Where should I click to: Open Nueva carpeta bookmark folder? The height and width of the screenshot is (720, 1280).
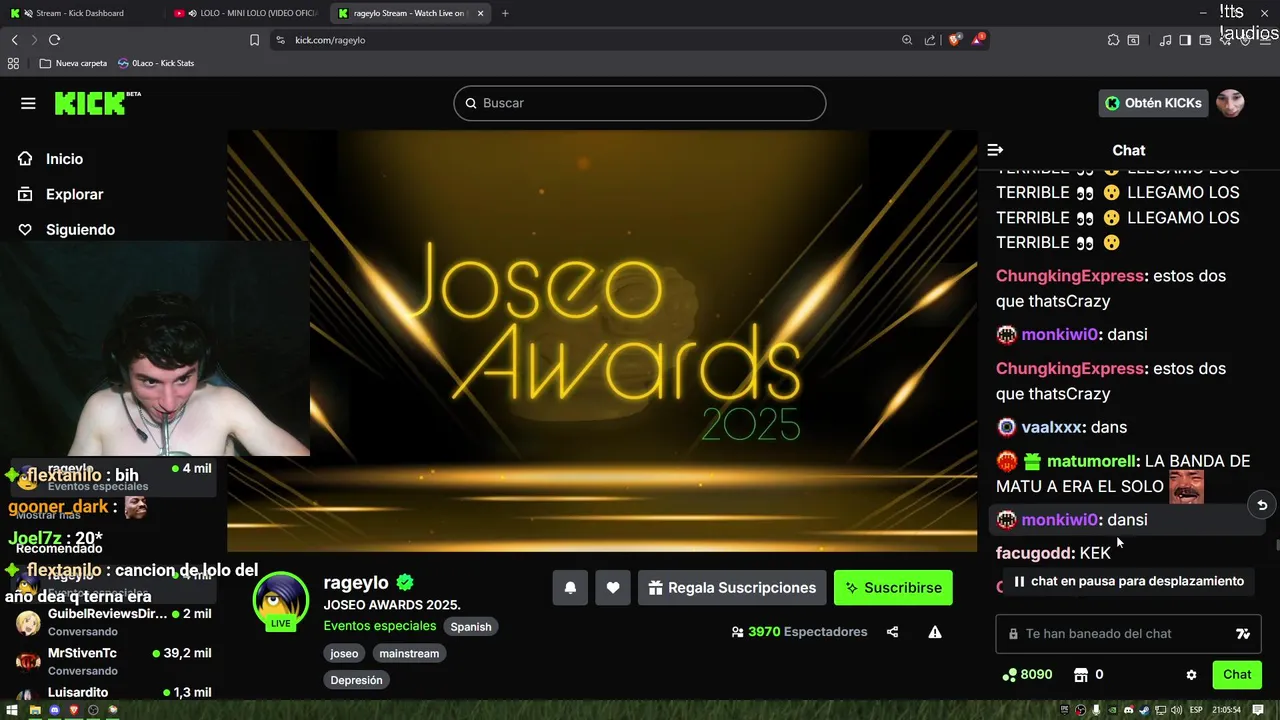(73, 63)
